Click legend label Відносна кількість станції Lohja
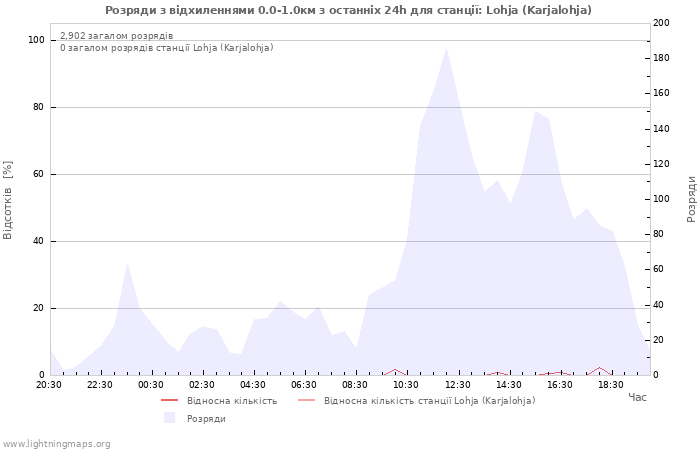The height and width of the screenshot is (450, 700). (x=429, y=401)
